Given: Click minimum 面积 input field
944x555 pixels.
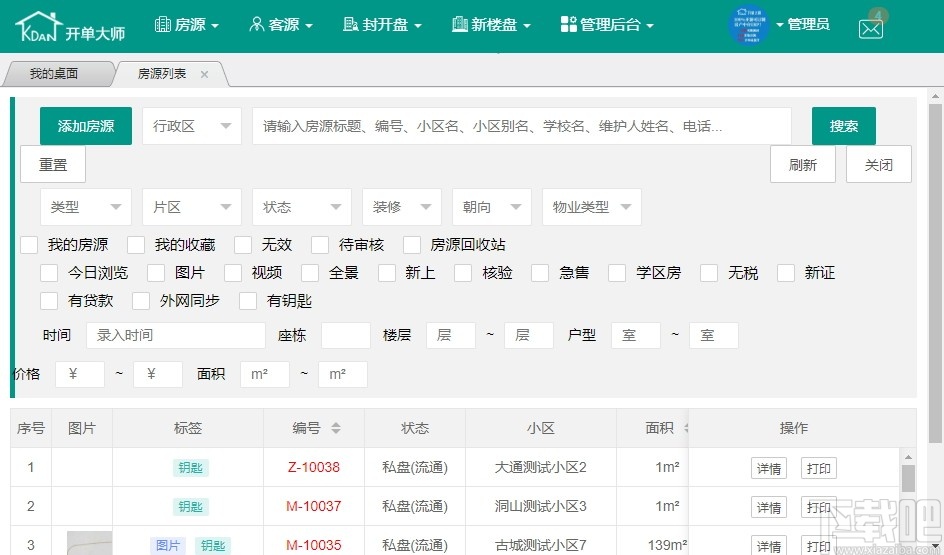Looking at the screenshot, I should tap(265, 374).
